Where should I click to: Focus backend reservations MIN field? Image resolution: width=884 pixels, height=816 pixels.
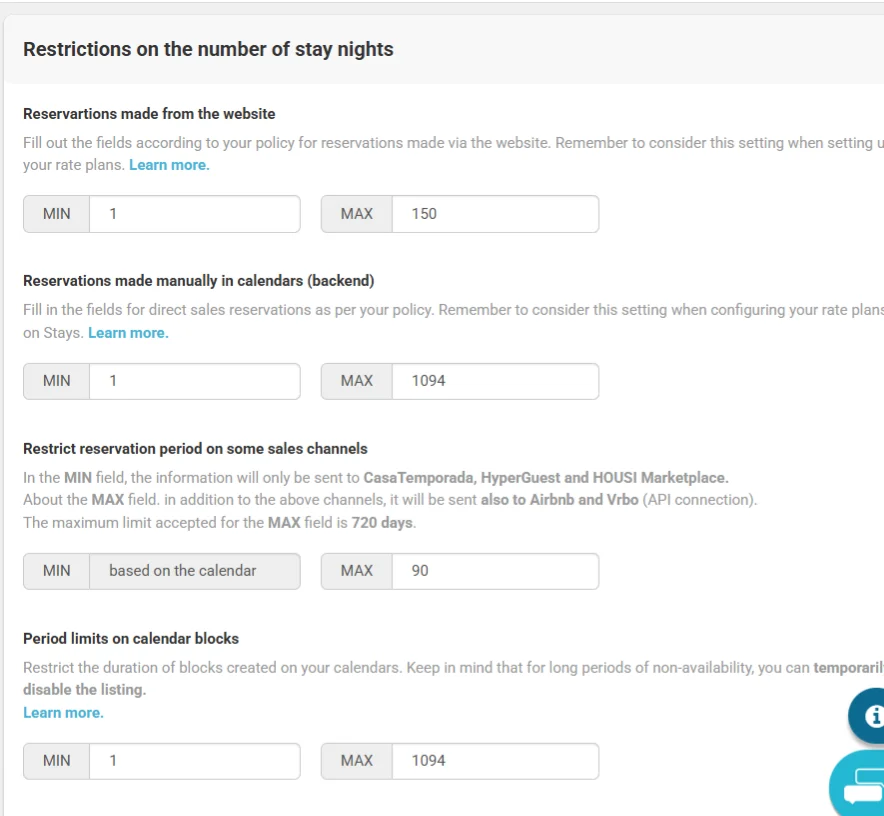pos(195,381)
